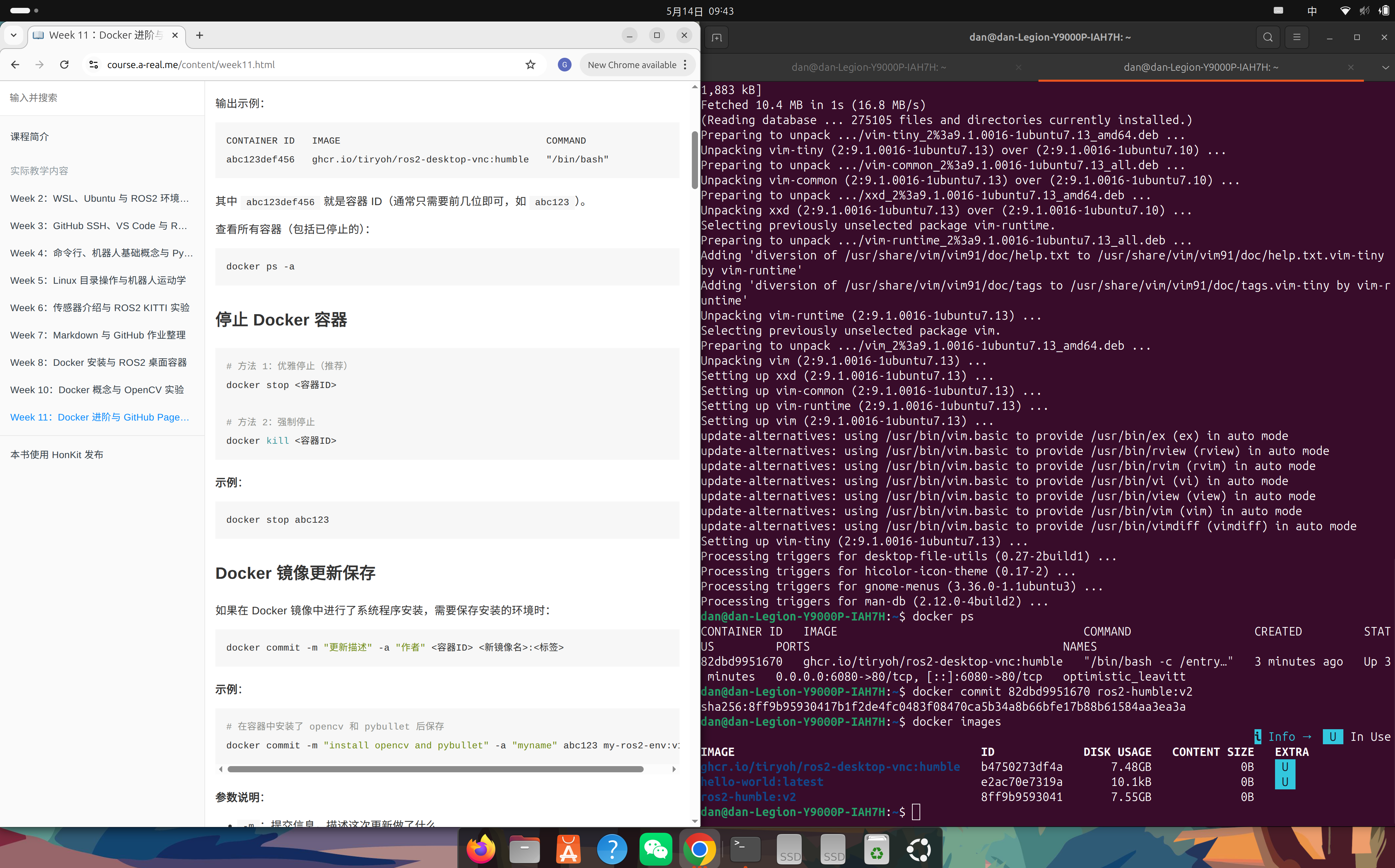Bookmark this page with the star icon
This screenshot has width=1395, height=868.
pos(530,65)
